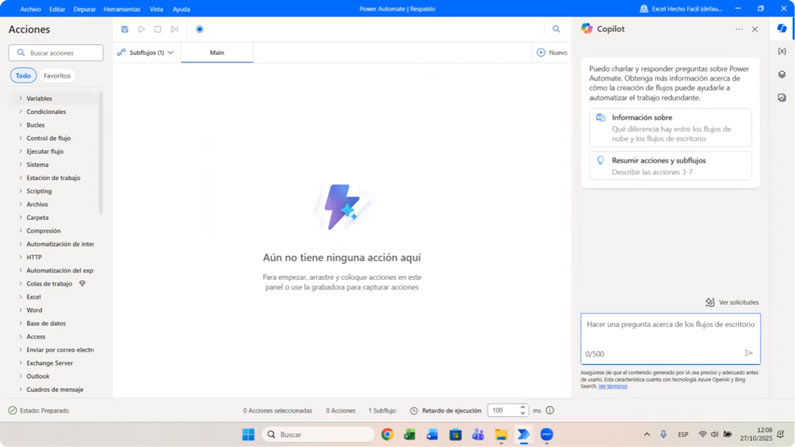Open the Ver términos link

pos(612,386)
